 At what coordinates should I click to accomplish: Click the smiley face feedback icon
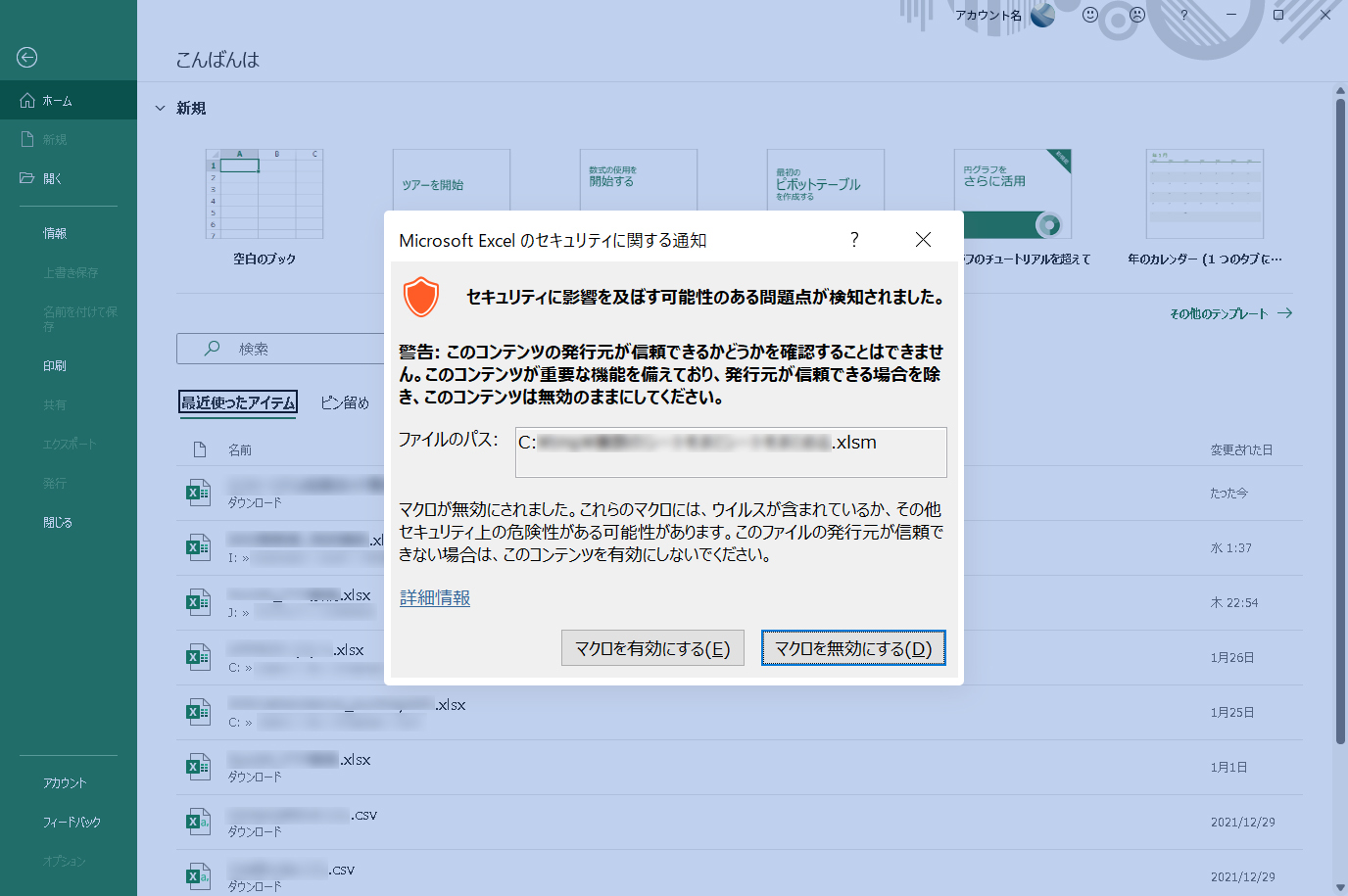1089,15
